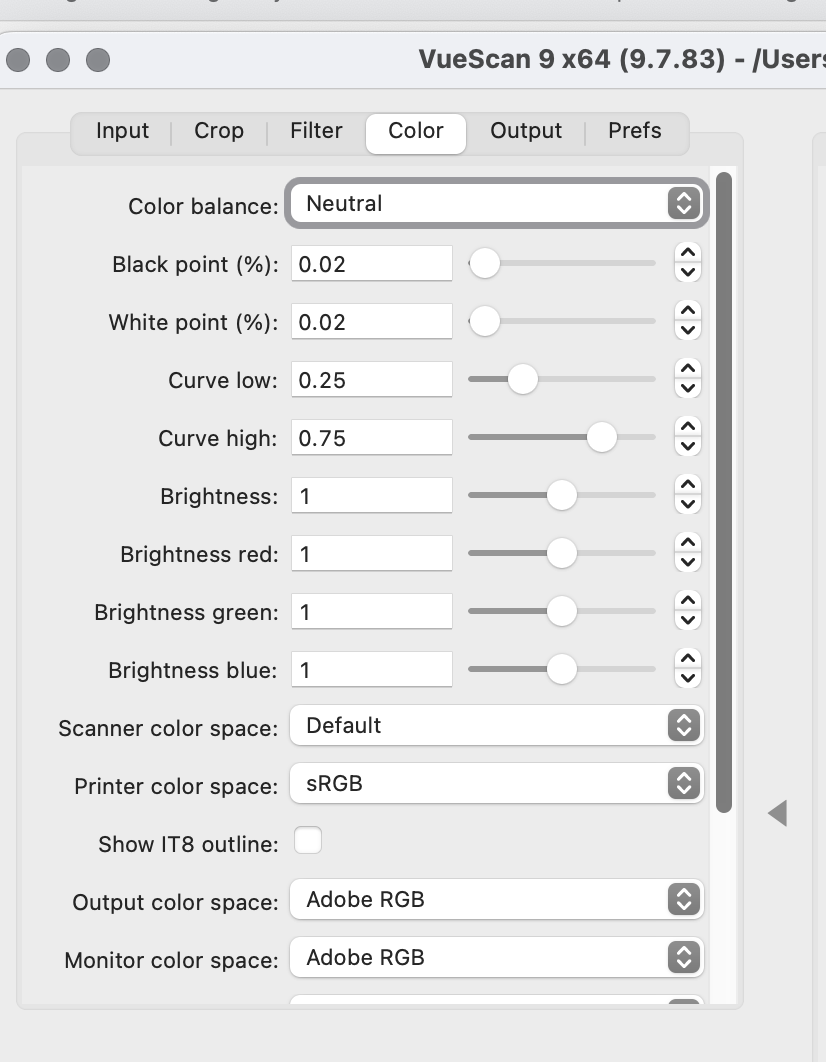Viewport: 826px width, 1062px height.
Task: Open the Filter tab
Action: coord(316,131)
